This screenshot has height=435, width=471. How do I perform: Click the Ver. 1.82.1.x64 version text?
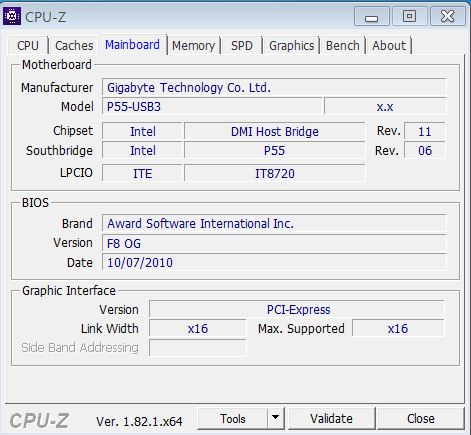tap(139, 422)
